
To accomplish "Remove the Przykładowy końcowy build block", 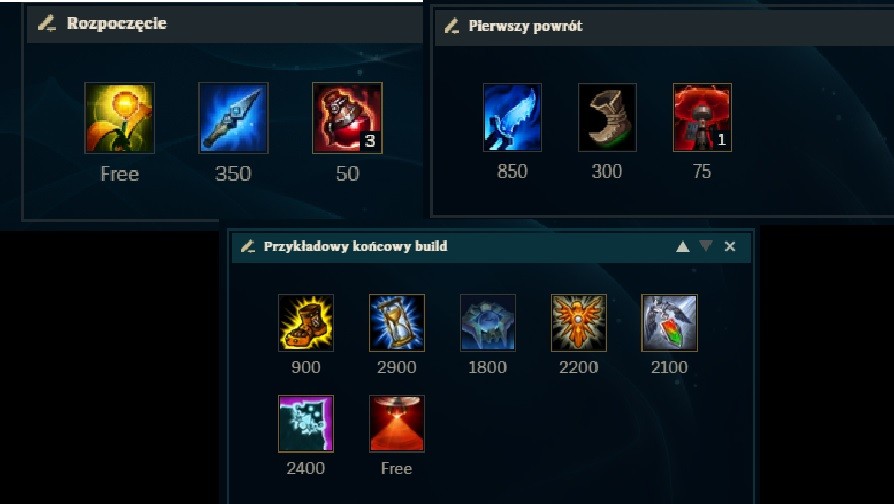I will click(x=730, y=246).
